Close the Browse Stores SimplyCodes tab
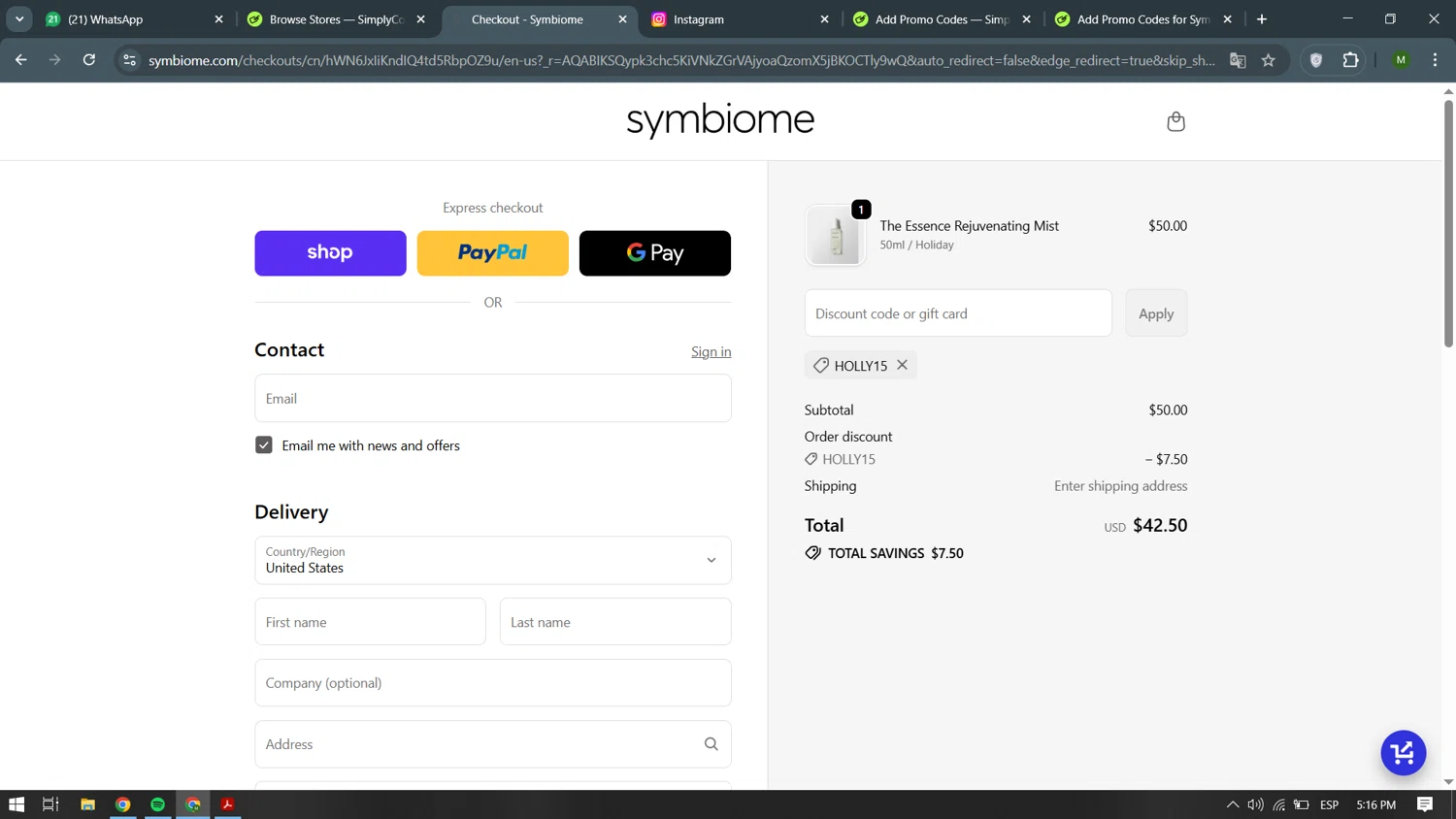1456x819 pixels. tap(420, 19)
